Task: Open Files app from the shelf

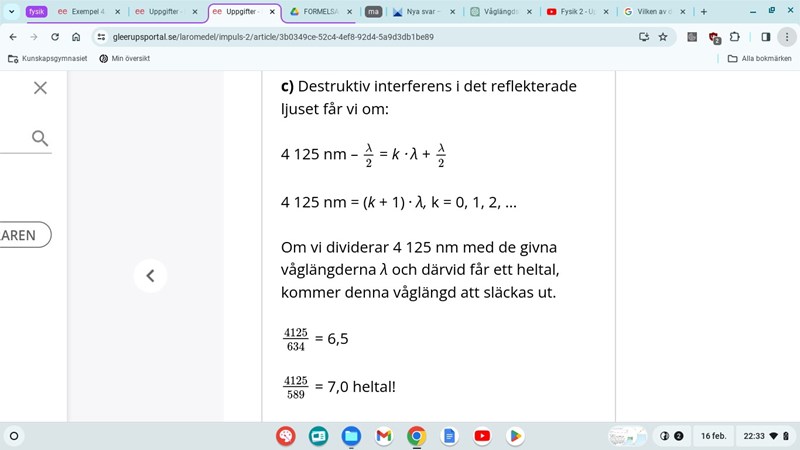Action: coord(351,436)
